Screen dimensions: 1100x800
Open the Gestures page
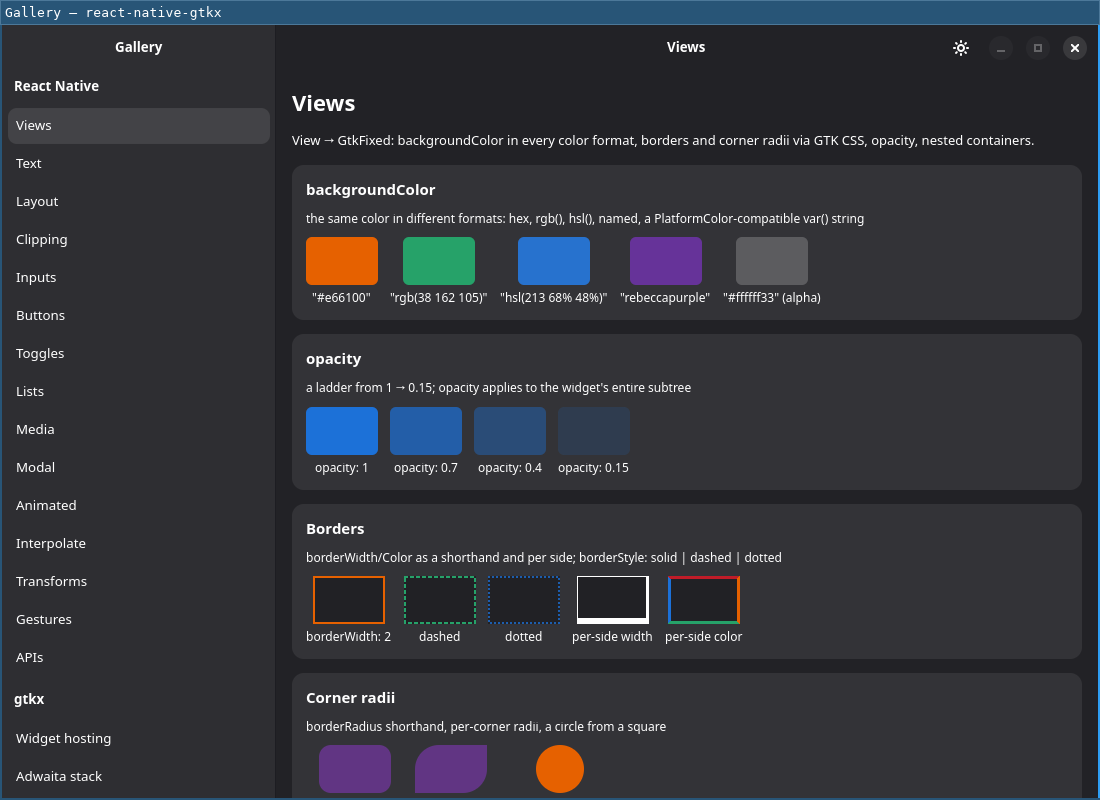(x=139, y=618)
